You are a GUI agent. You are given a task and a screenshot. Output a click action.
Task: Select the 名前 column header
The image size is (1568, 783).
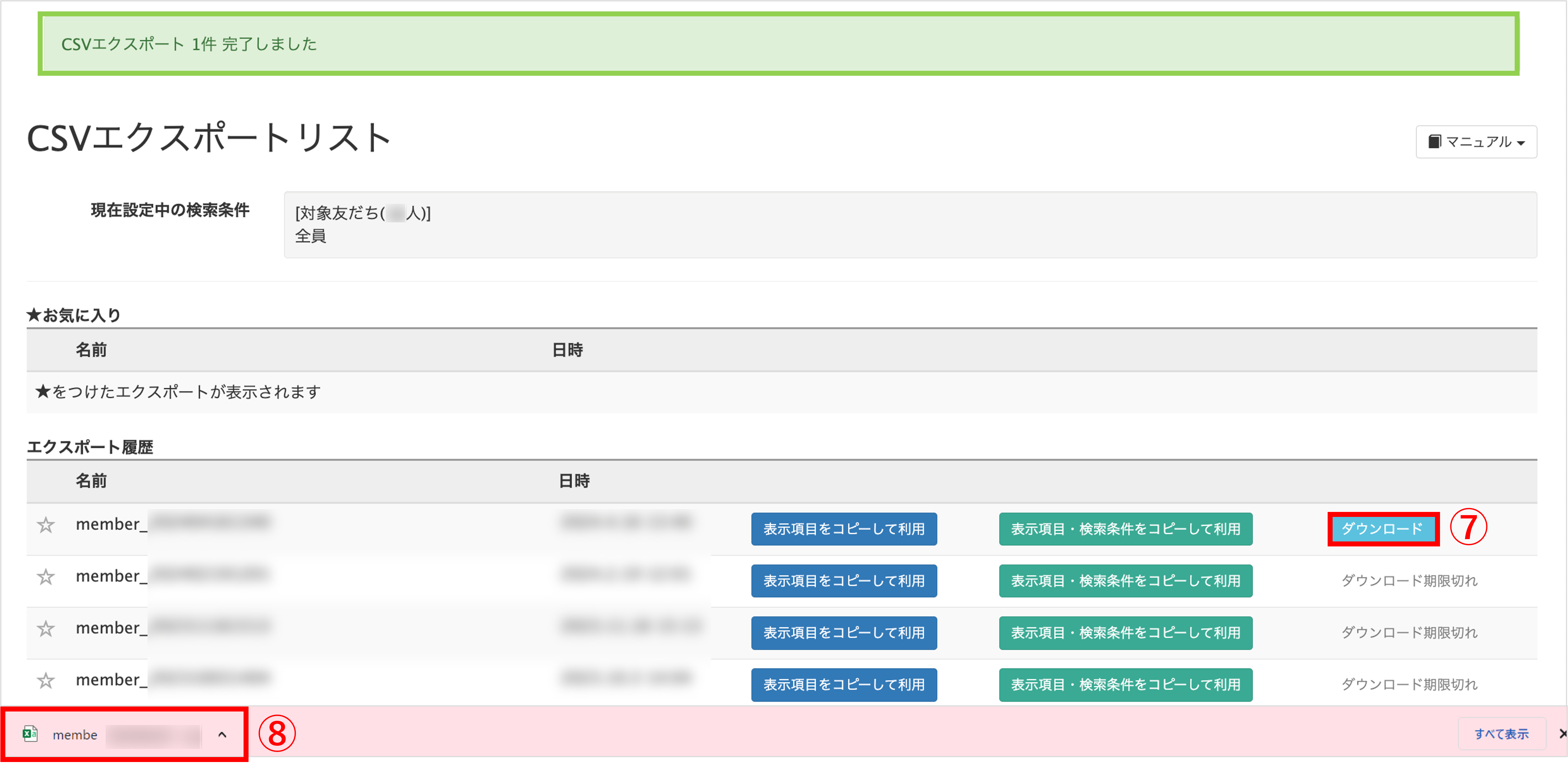click(x=92, y=481)
